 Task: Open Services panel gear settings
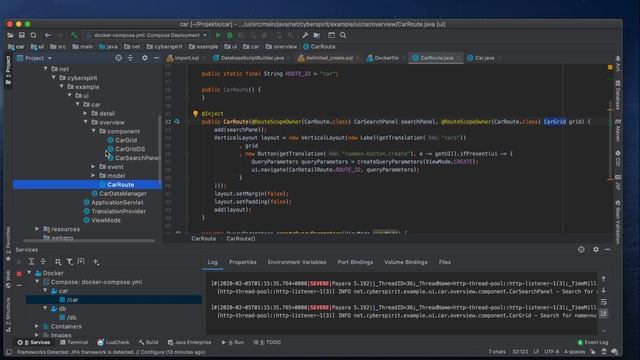(596, 249)
